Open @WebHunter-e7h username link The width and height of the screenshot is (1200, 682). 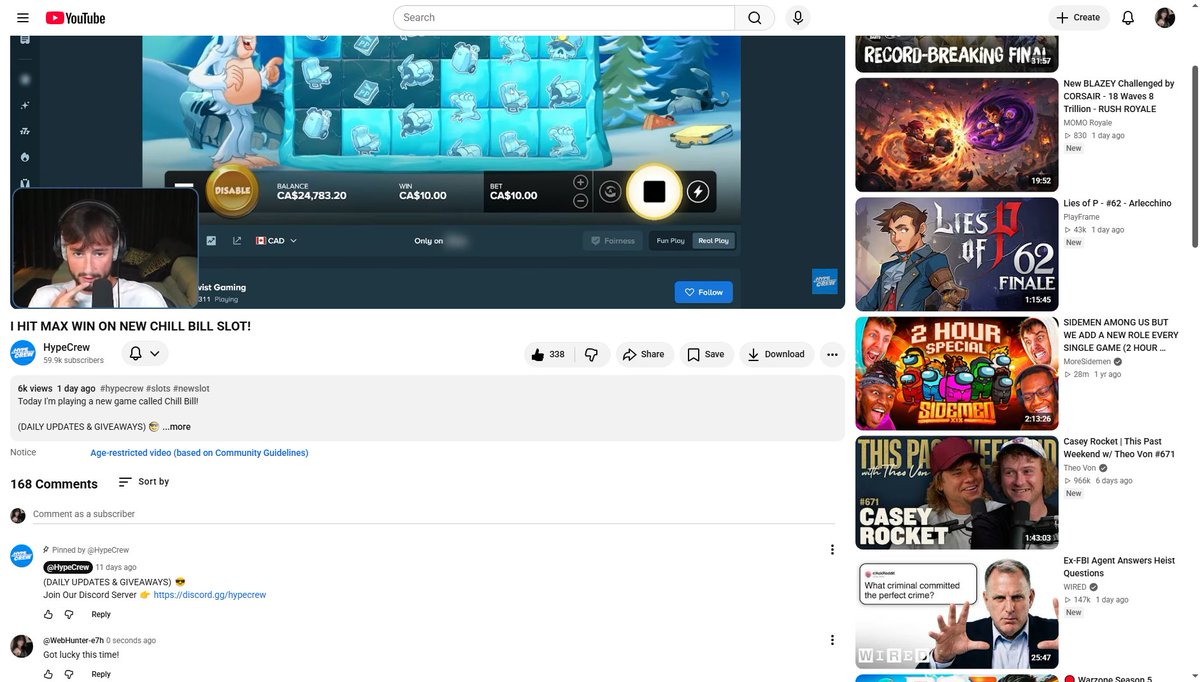coord(73,640)
